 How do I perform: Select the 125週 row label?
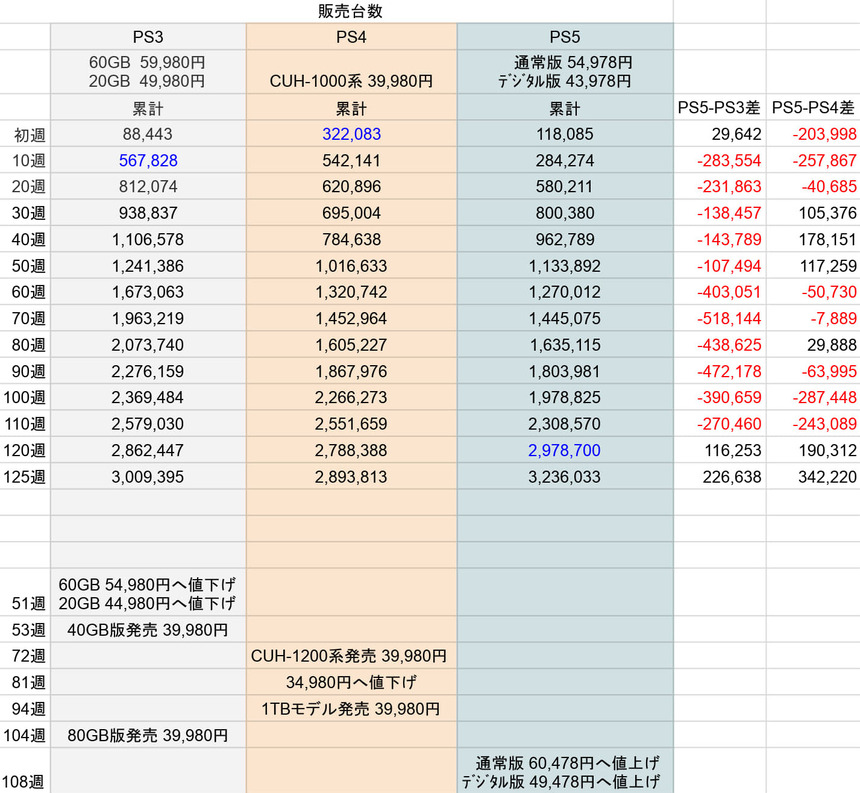(x=25, y=477)
